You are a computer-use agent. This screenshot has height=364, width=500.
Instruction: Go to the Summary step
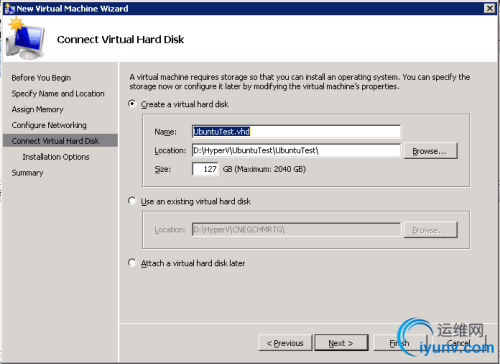pos(27,173)
